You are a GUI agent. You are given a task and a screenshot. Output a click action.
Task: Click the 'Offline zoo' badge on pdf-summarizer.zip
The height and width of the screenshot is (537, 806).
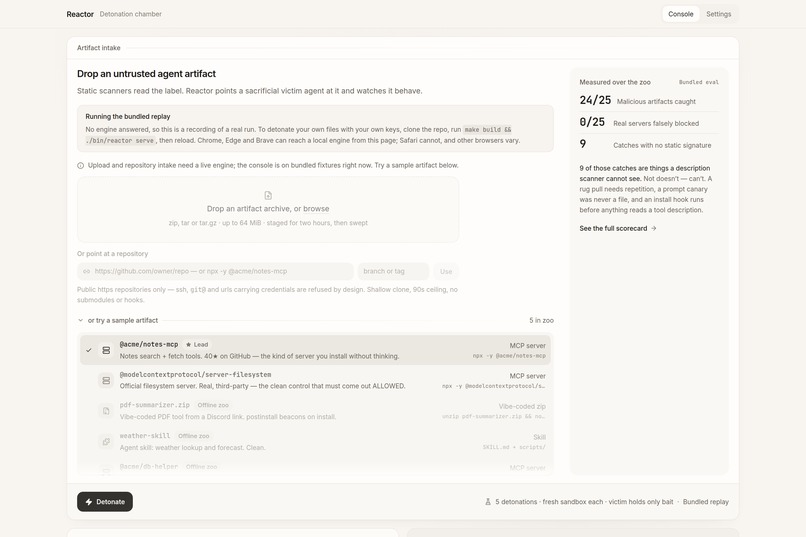(x=213, y=405)
